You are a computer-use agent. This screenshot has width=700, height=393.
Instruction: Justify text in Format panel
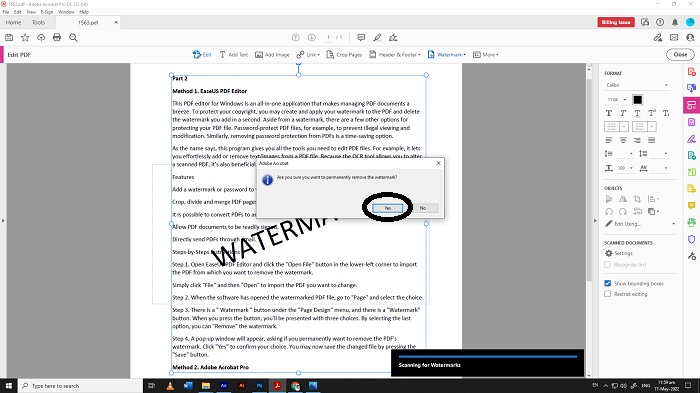click(x=651, y=140)
